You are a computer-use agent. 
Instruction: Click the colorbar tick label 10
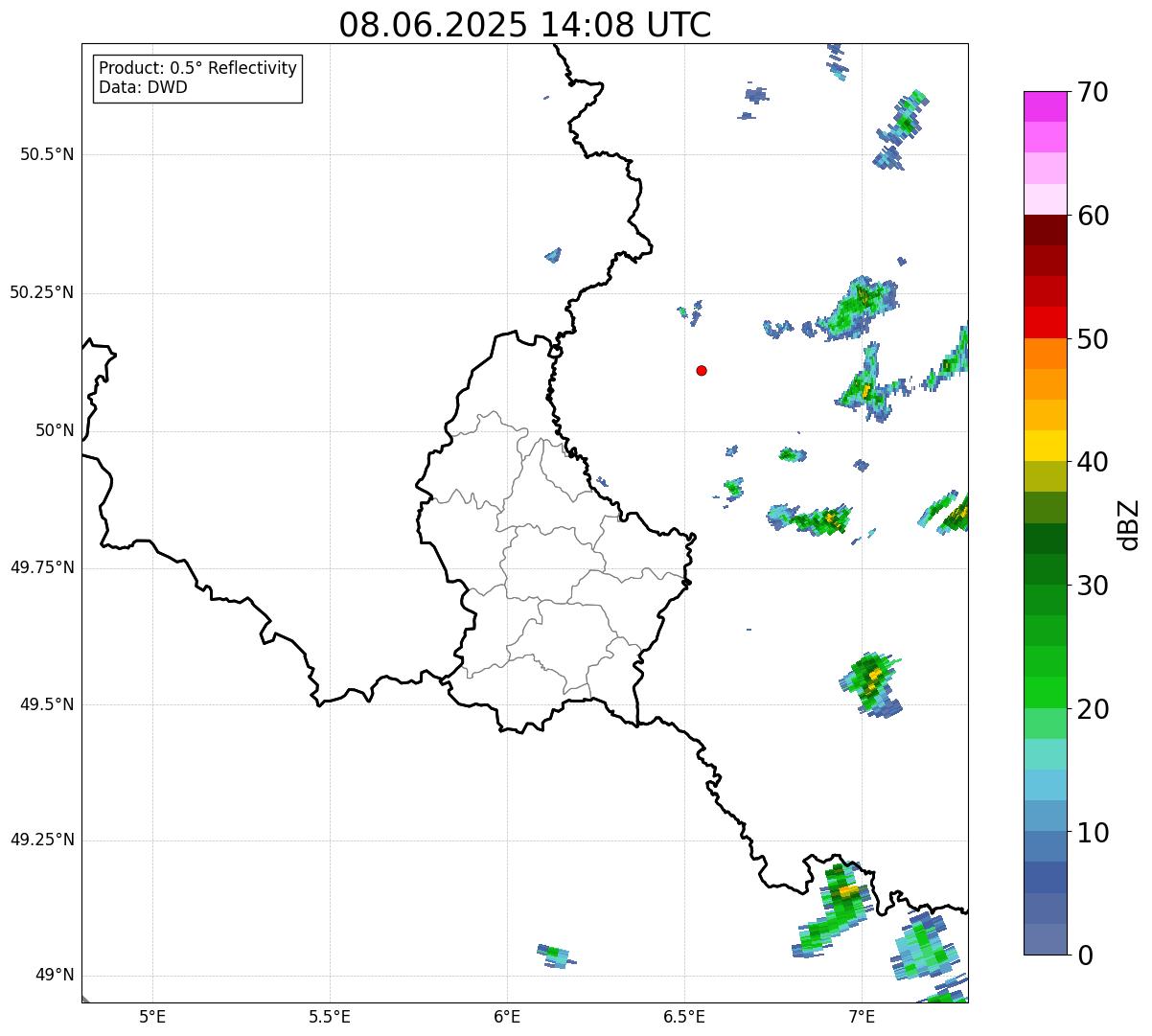point(1093,832)
